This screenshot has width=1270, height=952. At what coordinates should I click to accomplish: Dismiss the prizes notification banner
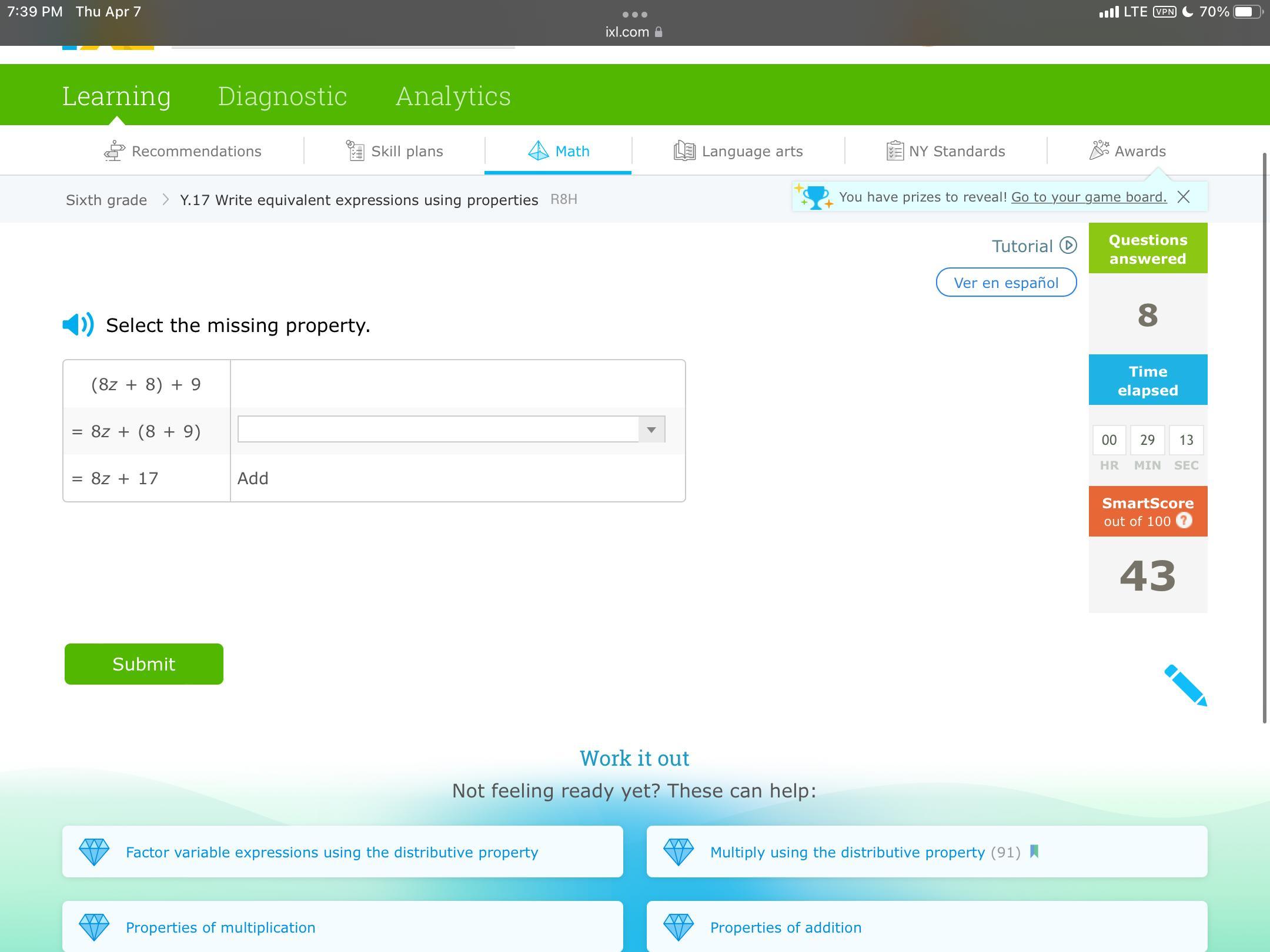(1184, 197)
